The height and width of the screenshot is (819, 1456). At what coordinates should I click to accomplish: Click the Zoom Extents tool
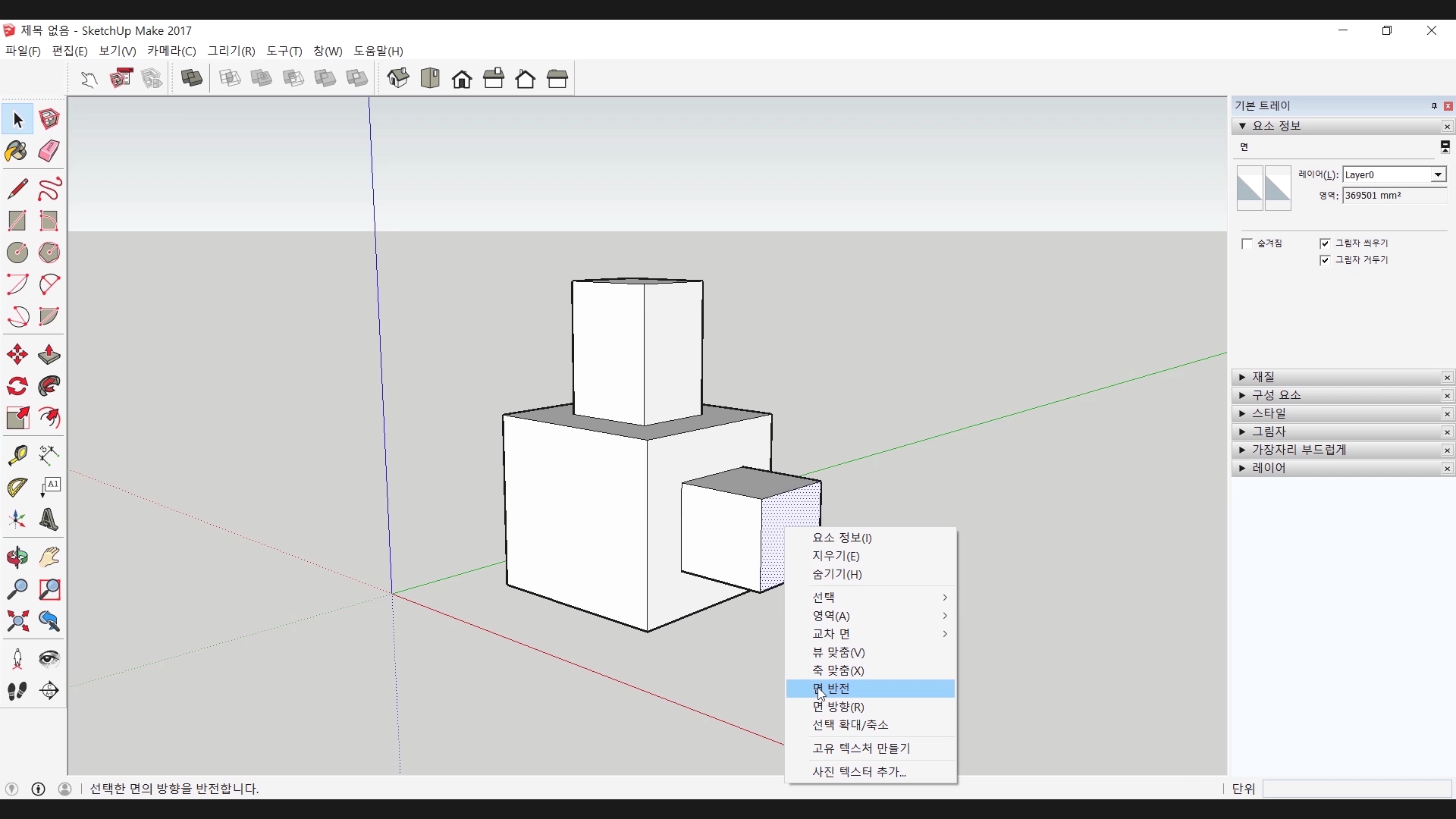click(x=17, y=622)
